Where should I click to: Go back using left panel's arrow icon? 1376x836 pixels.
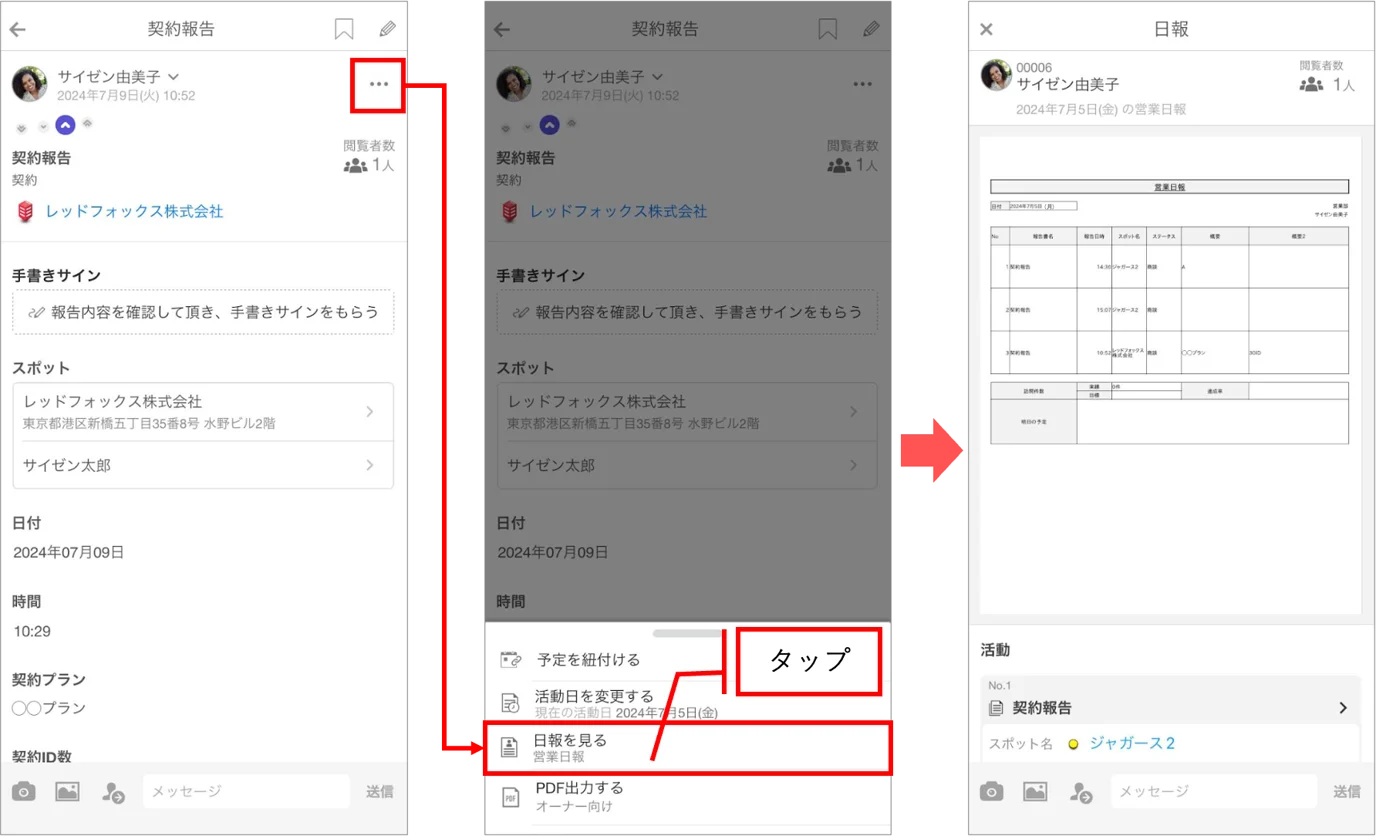click(x=18, y=29)
